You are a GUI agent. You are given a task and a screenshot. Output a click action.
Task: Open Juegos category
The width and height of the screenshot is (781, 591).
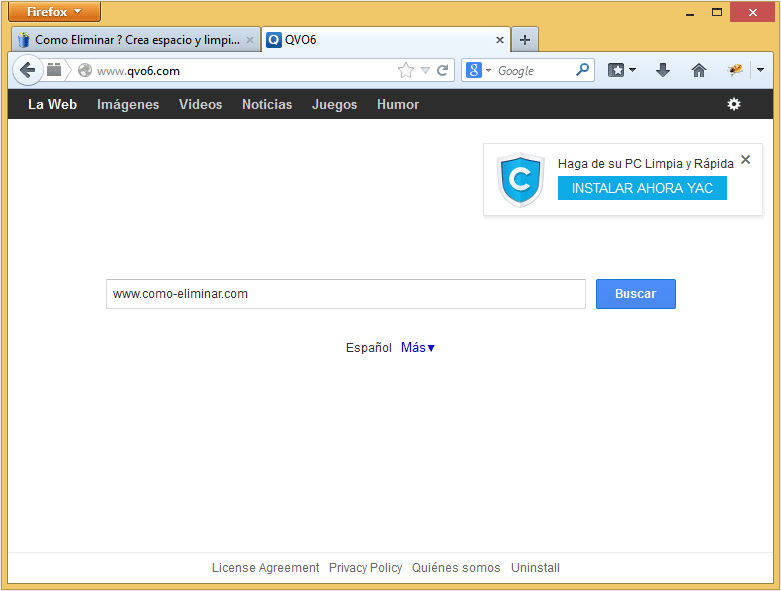coord(334,104)
